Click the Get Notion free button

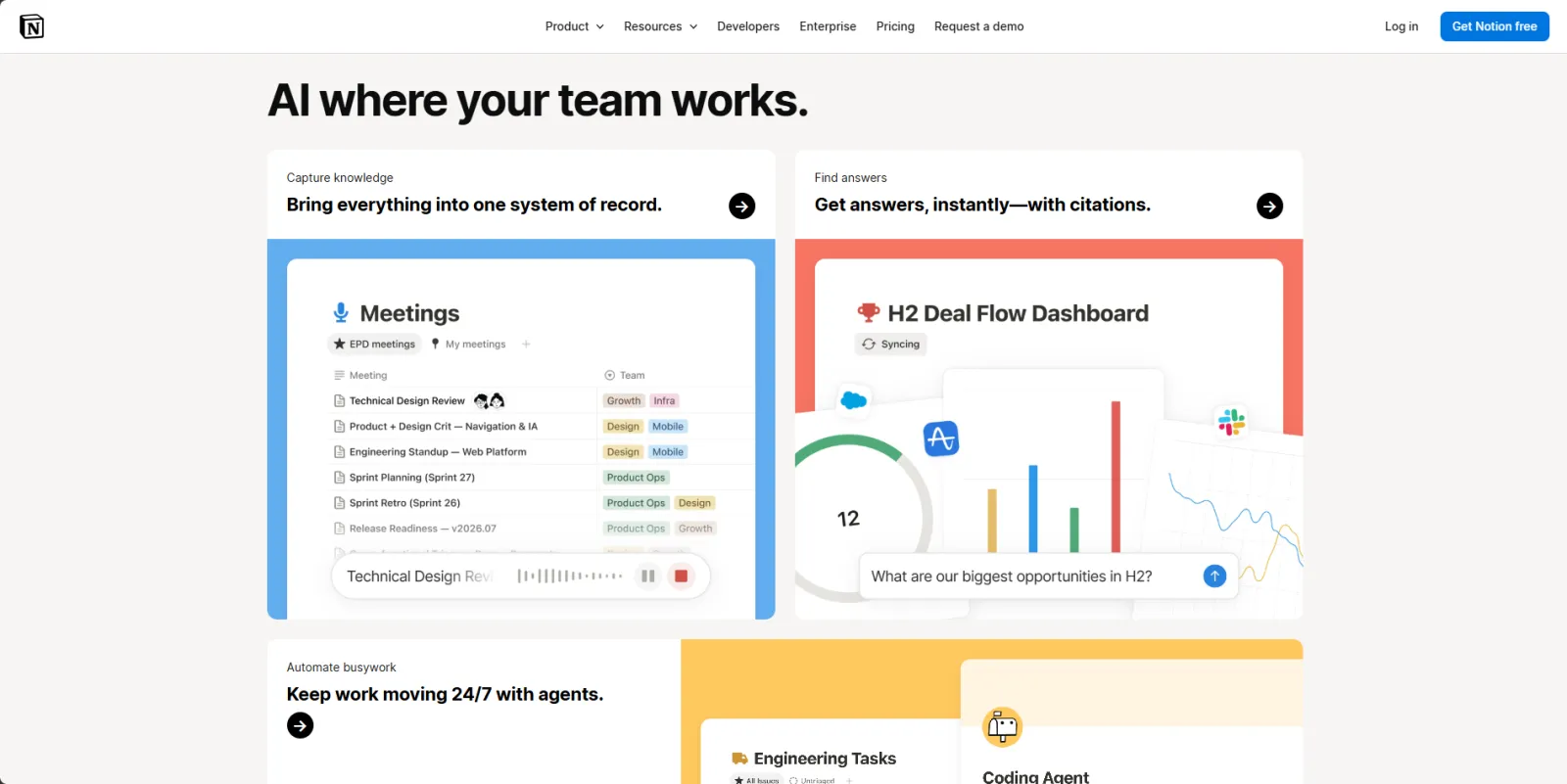coord(1495,26)
